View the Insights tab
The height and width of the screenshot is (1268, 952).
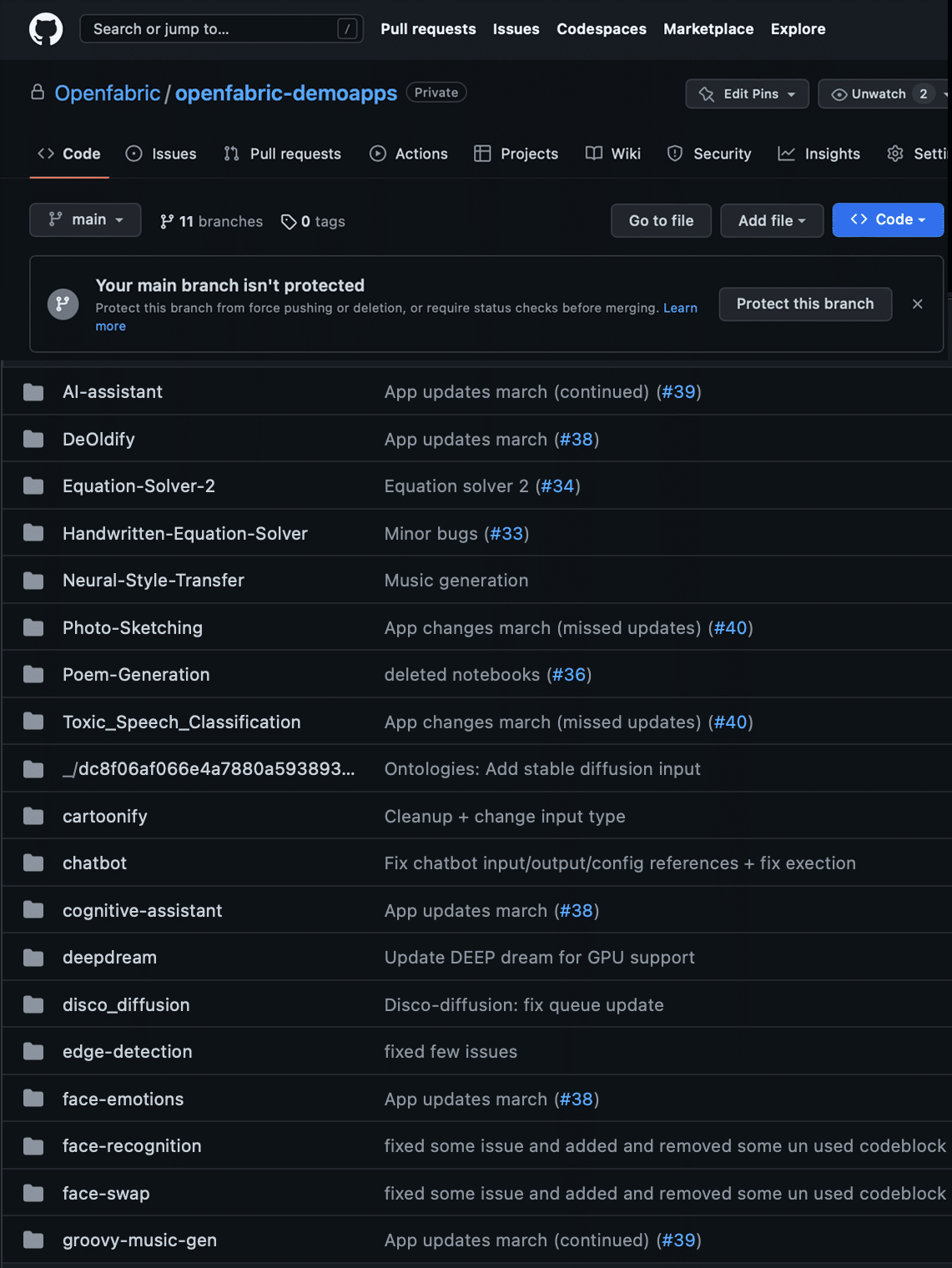(819, 154)
